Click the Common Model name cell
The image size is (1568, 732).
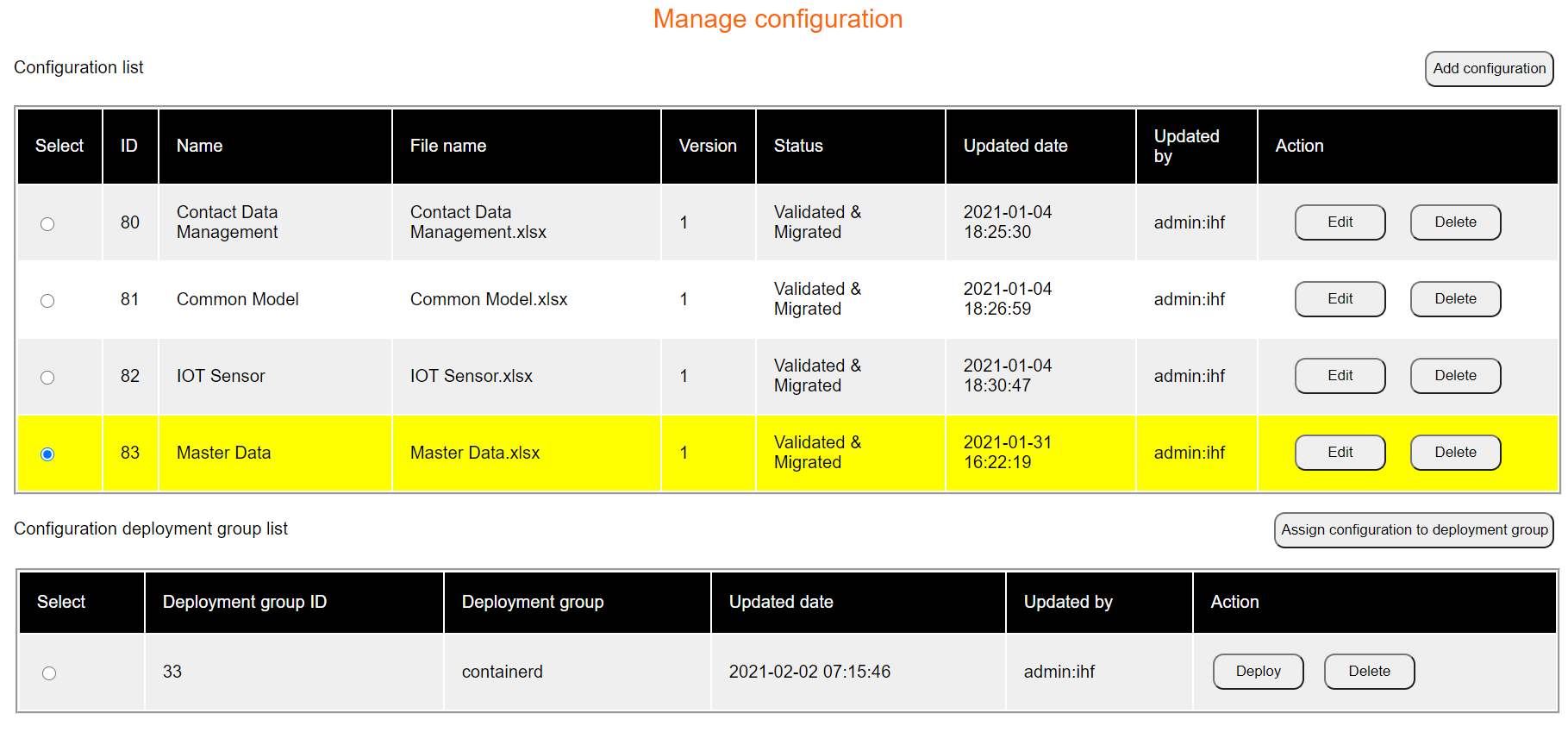[x=275, y=299]
